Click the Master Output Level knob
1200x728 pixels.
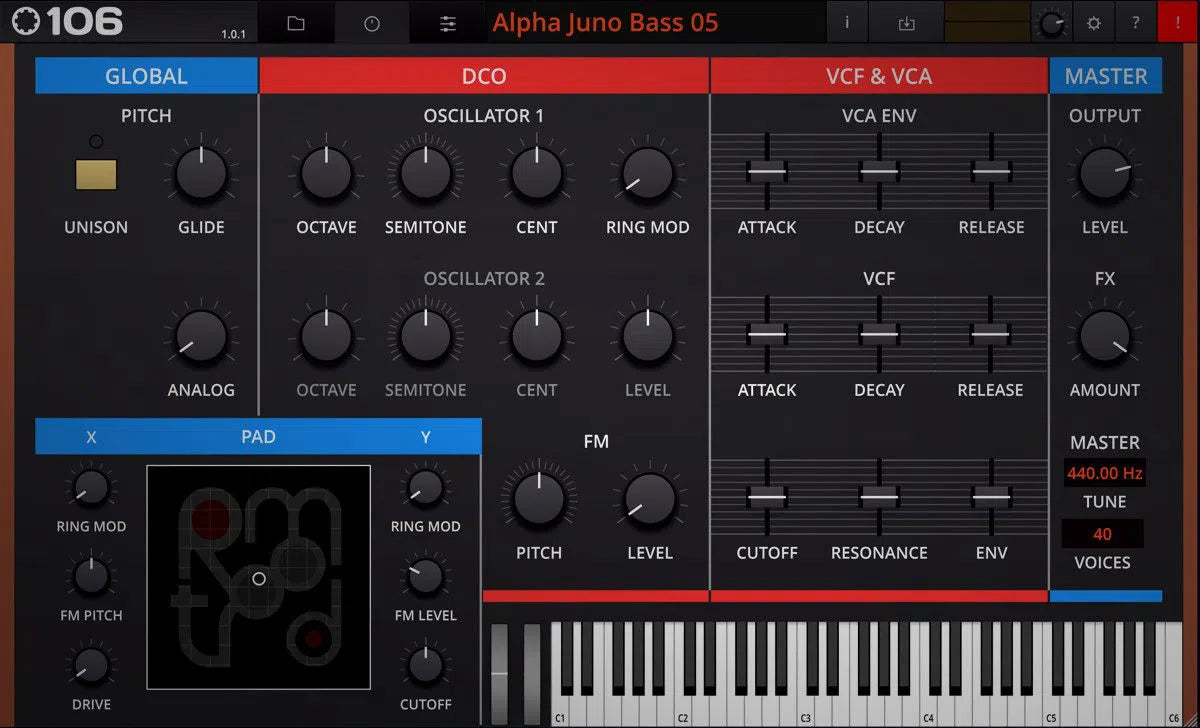coord(1104,174)
